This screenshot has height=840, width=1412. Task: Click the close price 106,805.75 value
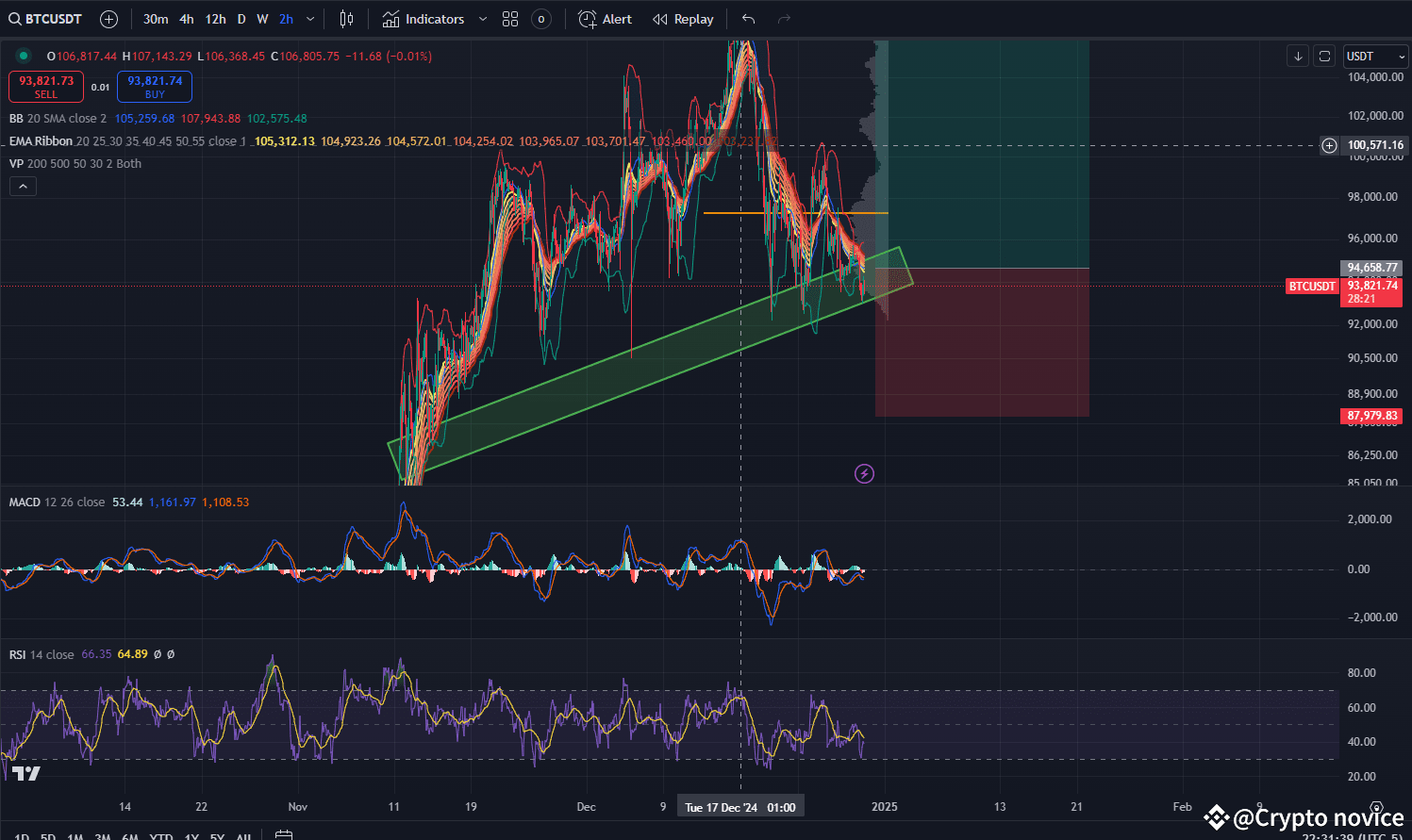[309, 57]
